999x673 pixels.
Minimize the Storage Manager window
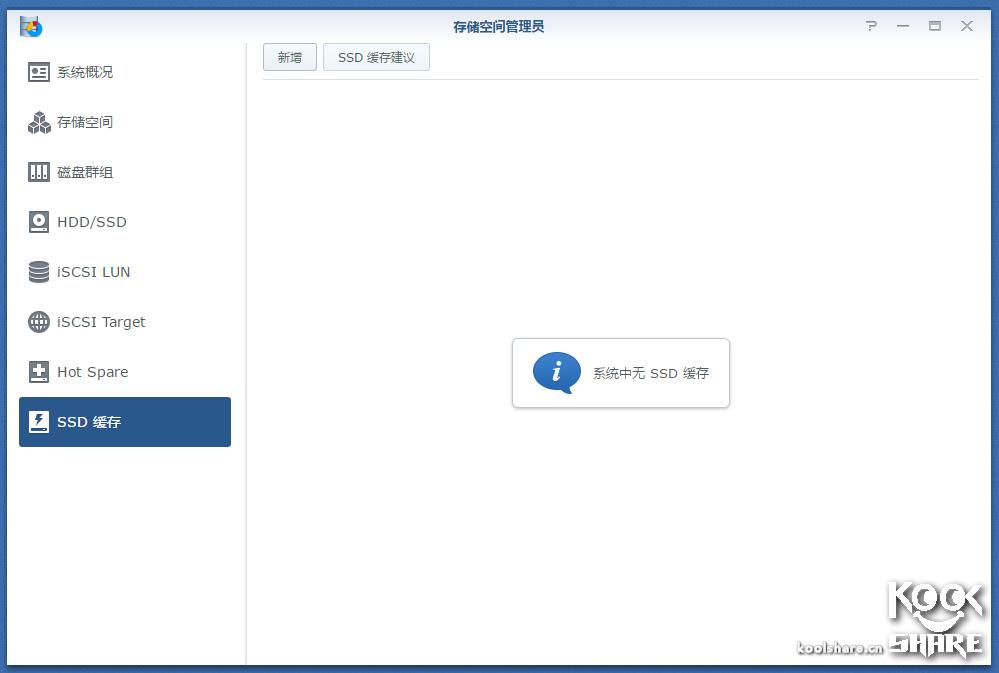coord(903,26)
